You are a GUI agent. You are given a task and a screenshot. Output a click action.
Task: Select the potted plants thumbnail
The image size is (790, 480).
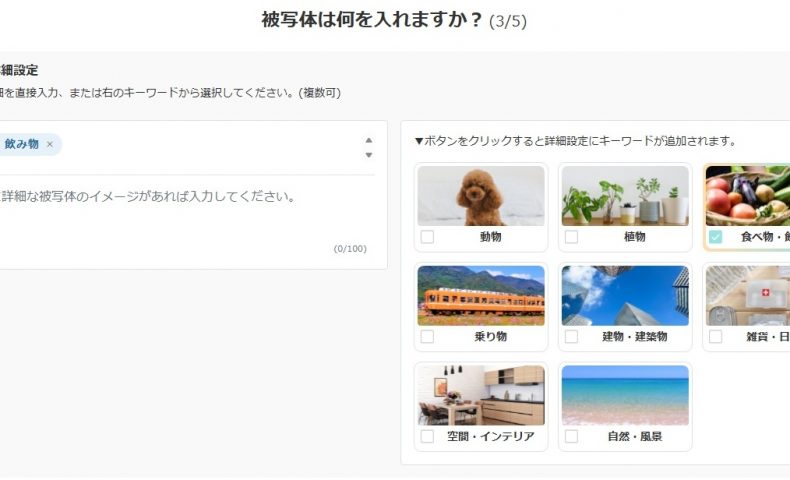pos(625,195)
